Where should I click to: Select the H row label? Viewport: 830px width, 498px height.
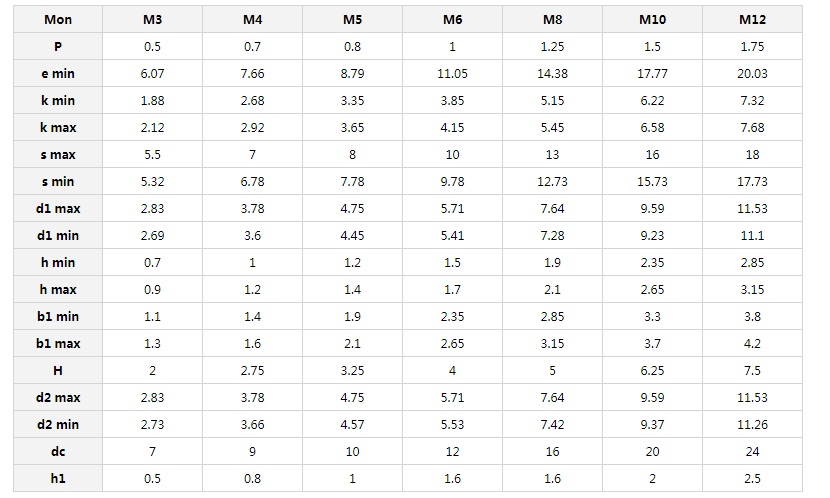pyautogui.click(x=58, y=370)
